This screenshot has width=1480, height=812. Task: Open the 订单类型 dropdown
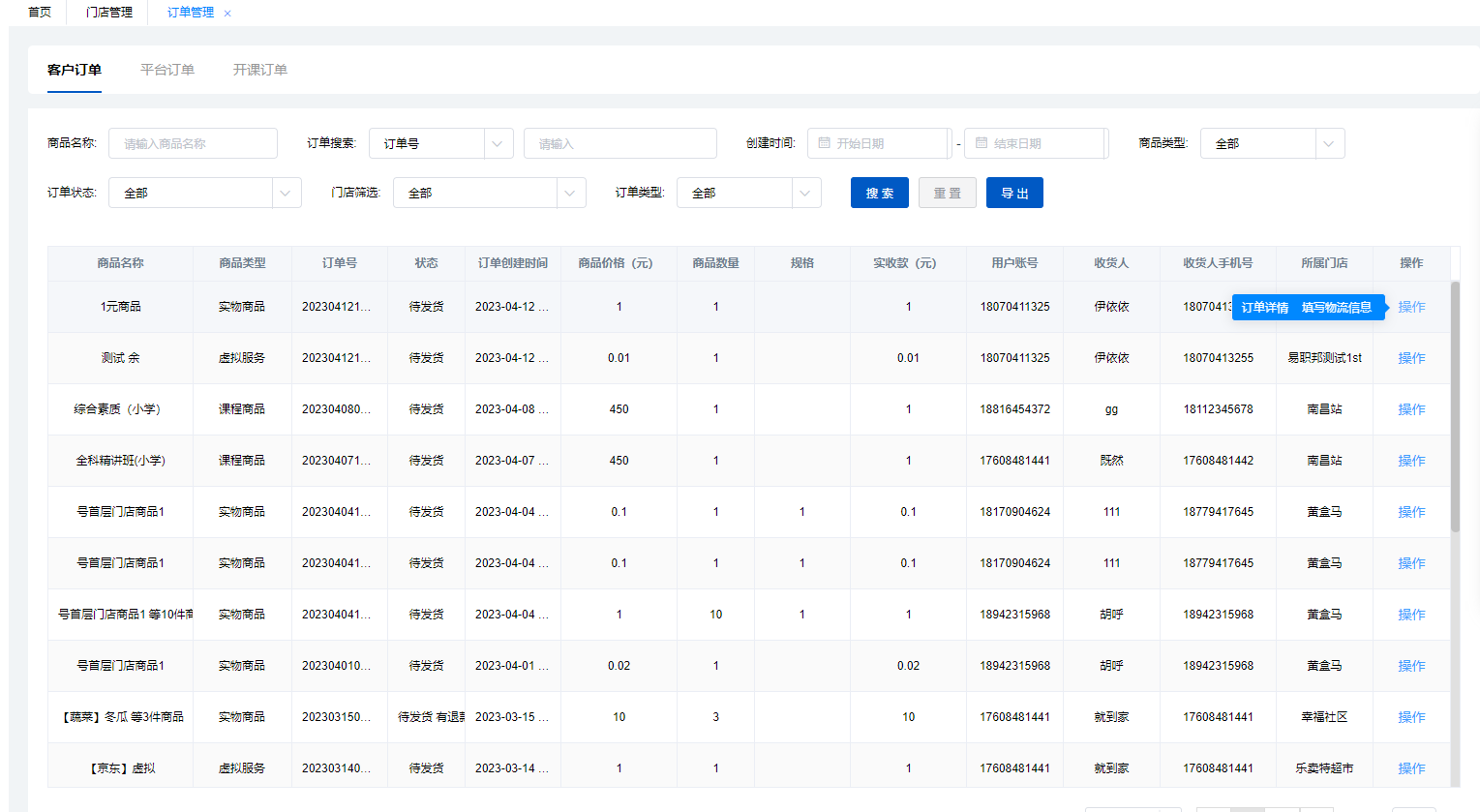click(804, 193)
